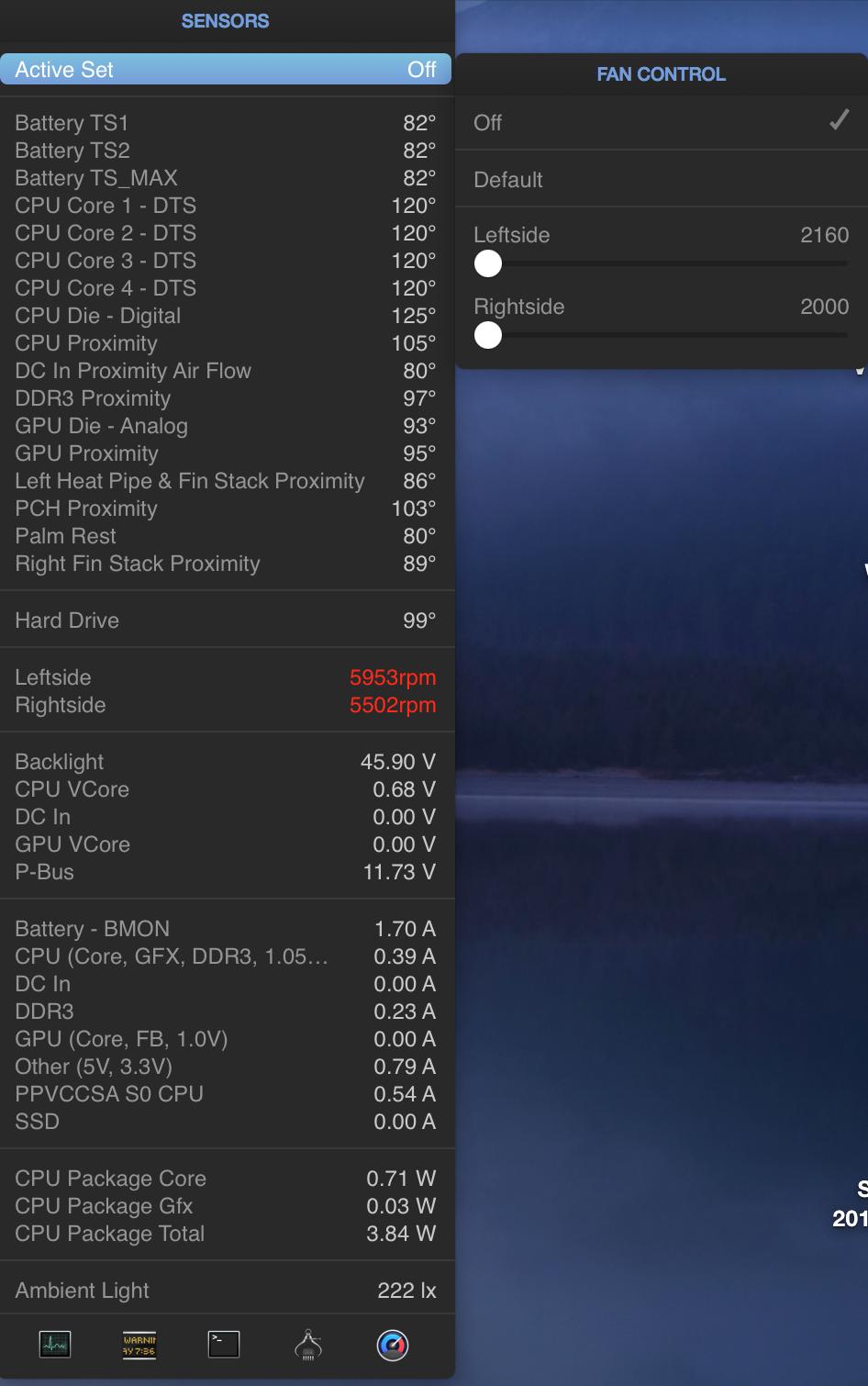Viewport: 868px width, 1386px height.
Task: Open Fan Control from Active Set row
Action: (225, 69)
